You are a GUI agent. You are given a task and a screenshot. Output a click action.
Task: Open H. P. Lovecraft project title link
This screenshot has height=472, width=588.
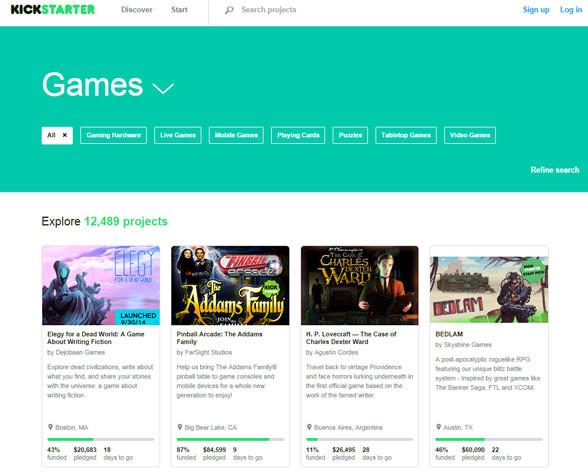coord(351,338)
